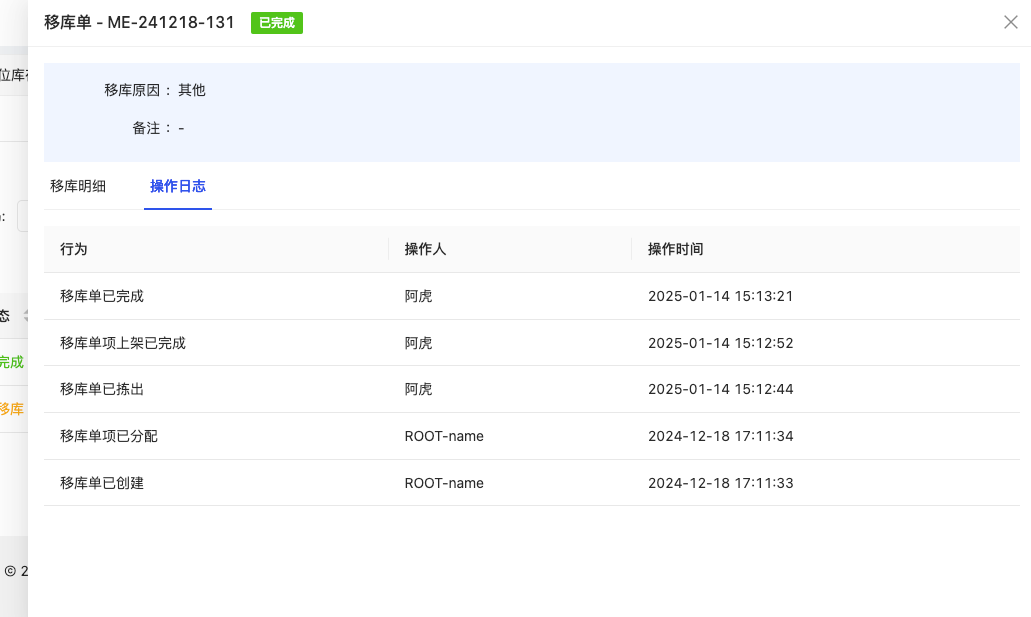This screenshot has height=617, width=1031.
Task: Click the 操作人 column header
Action: 425,249
